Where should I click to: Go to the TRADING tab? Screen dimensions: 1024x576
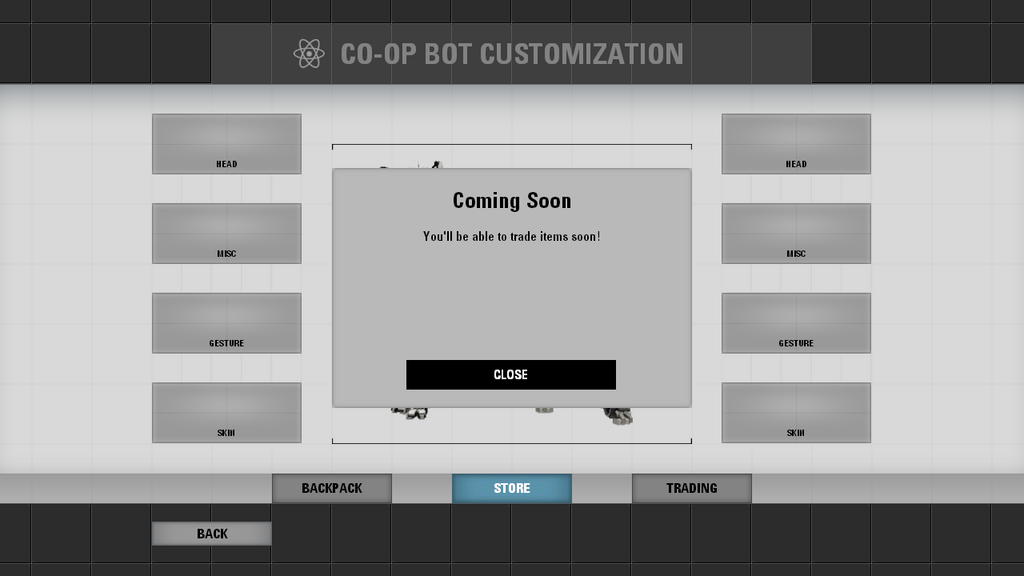(692, 488)
